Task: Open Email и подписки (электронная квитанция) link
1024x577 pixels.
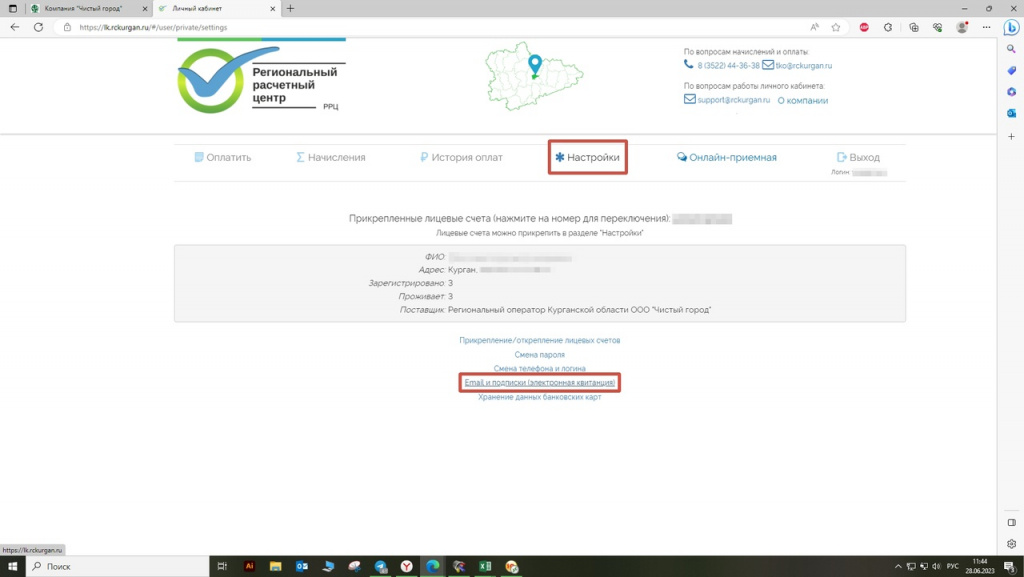Action: [539, 382]
